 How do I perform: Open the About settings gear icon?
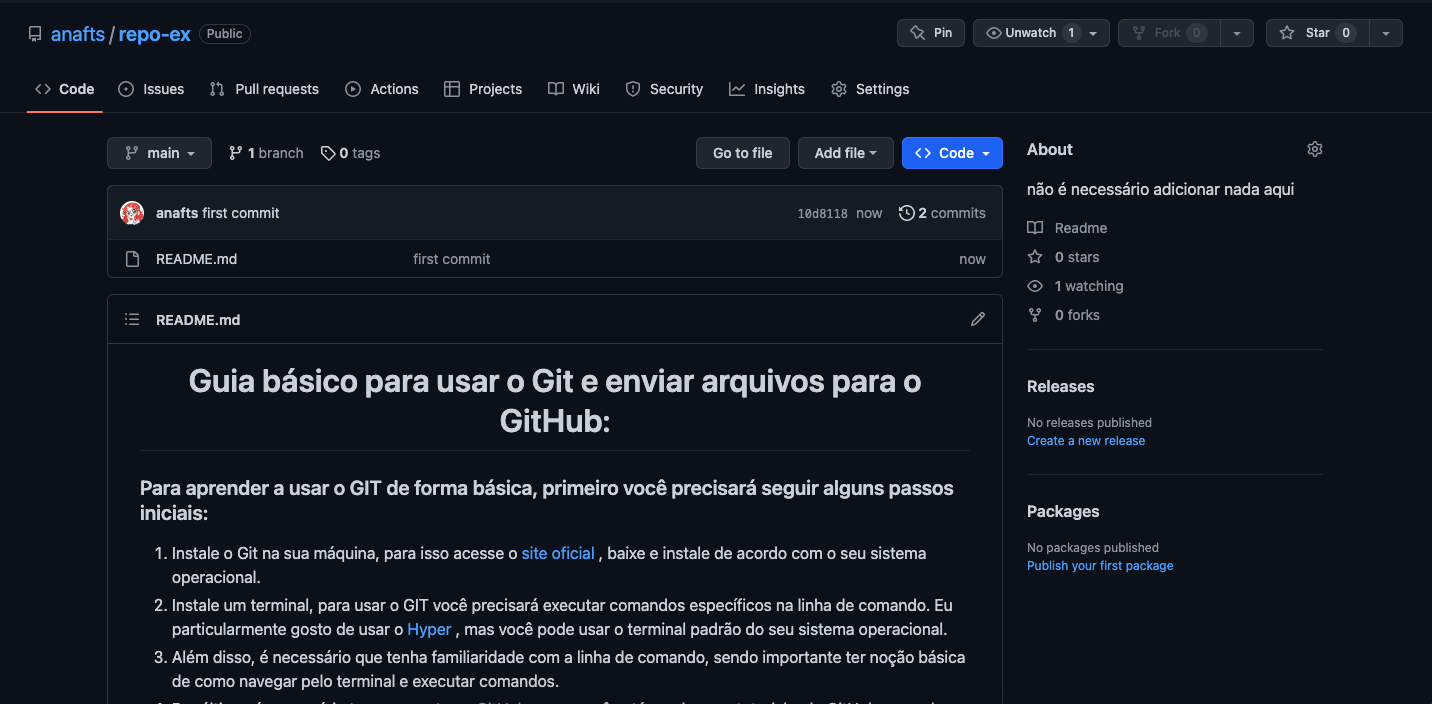1315,149
